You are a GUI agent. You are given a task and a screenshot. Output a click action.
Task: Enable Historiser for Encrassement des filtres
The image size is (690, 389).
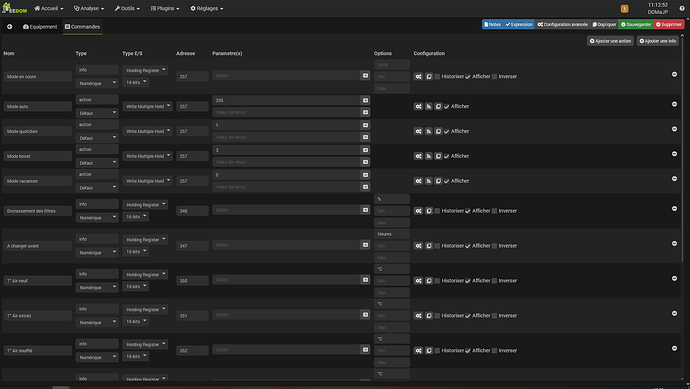pyautogui.click(x=437, y=211)
